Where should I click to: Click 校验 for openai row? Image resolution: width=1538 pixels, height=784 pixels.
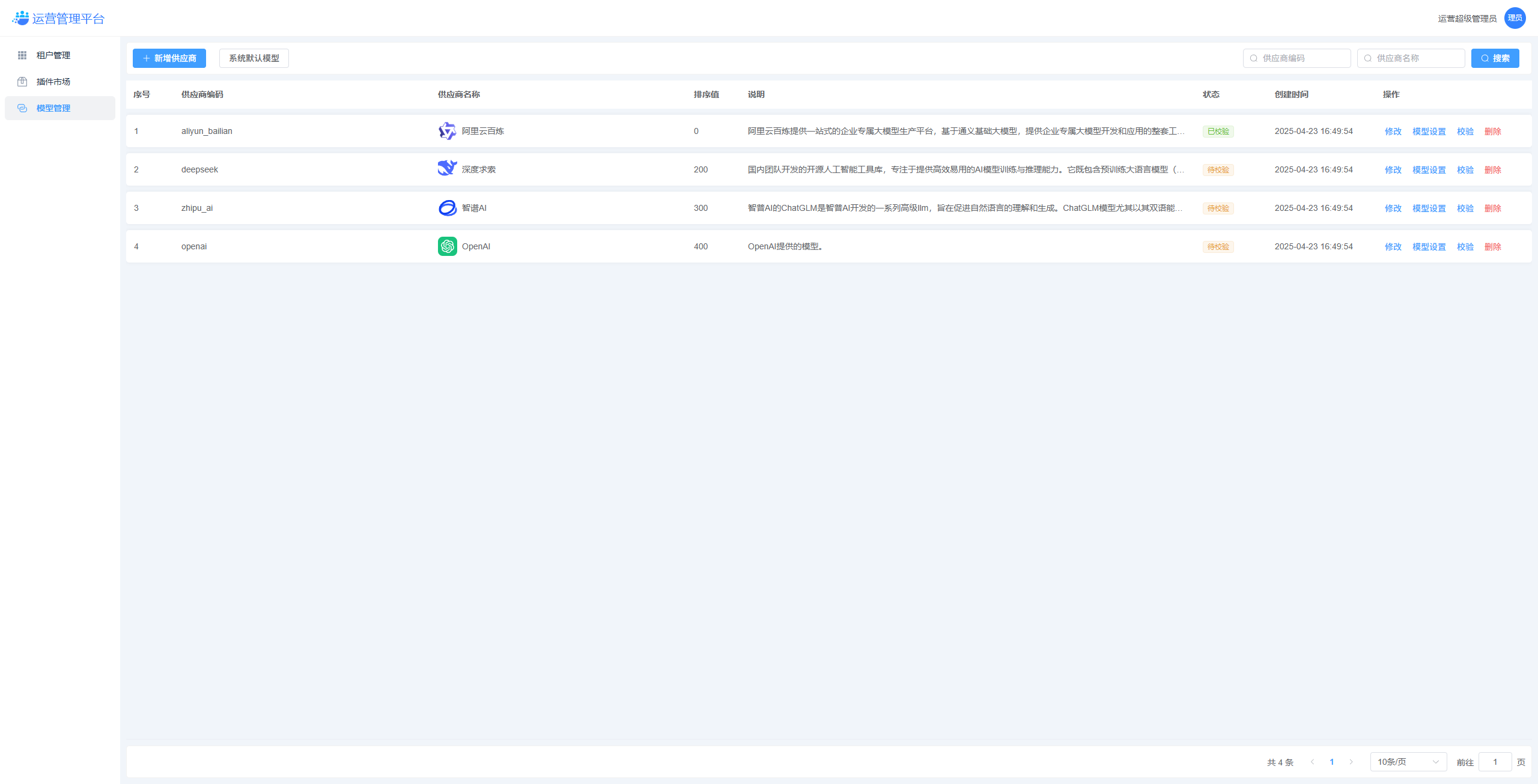[1465, 247]
